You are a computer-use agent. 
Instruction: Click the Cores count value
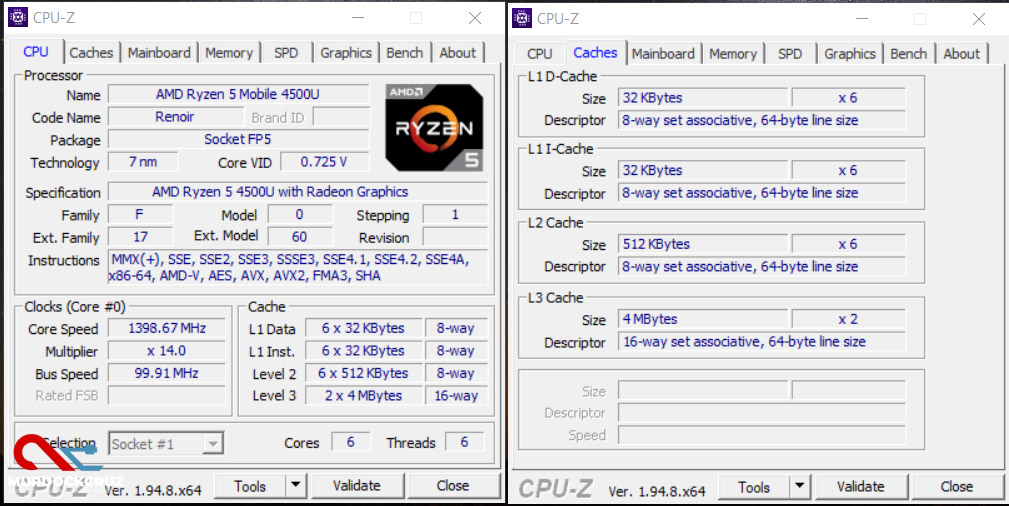tap(351, 442)
